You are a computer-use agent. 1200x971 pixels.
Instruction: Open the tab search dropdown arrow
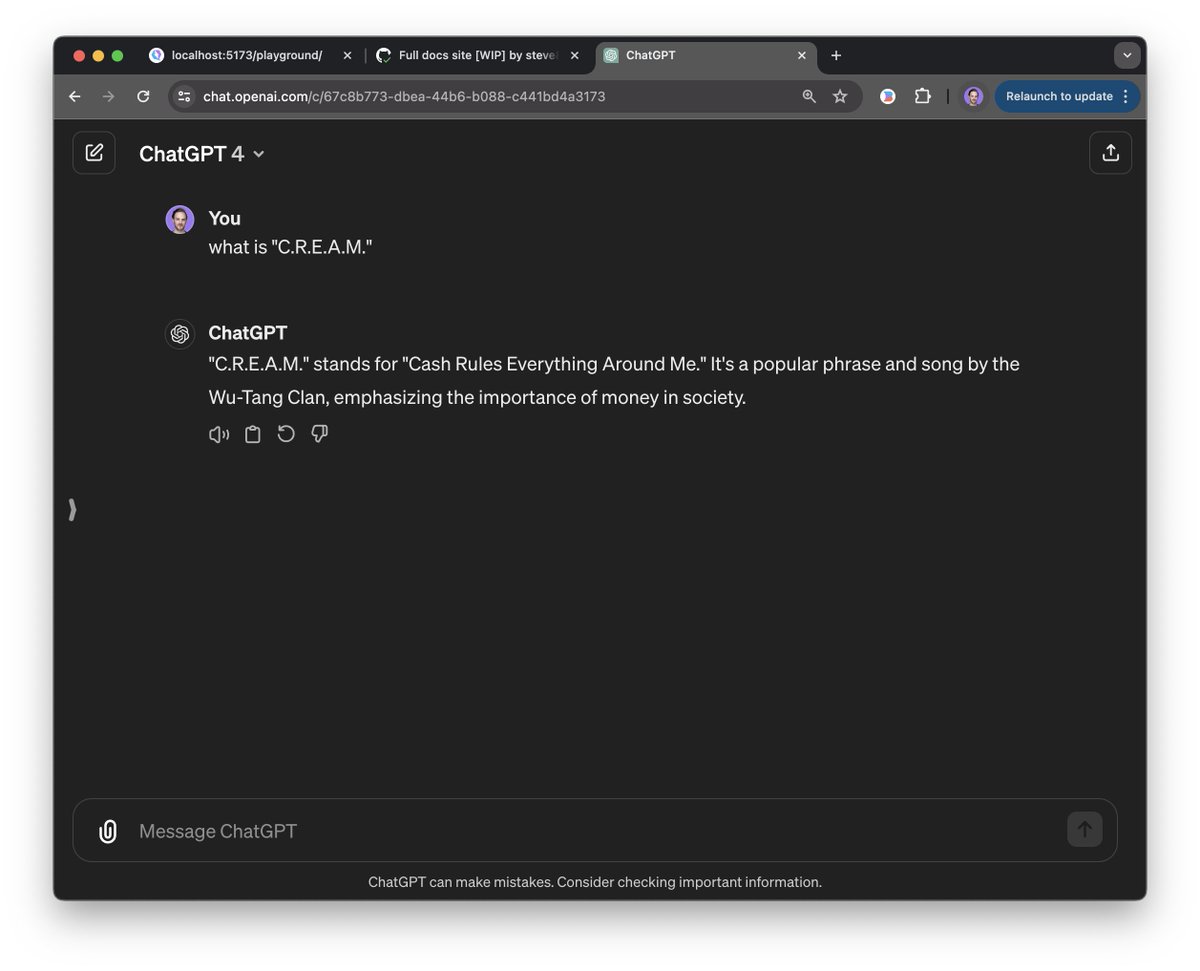coord(1127,56)
